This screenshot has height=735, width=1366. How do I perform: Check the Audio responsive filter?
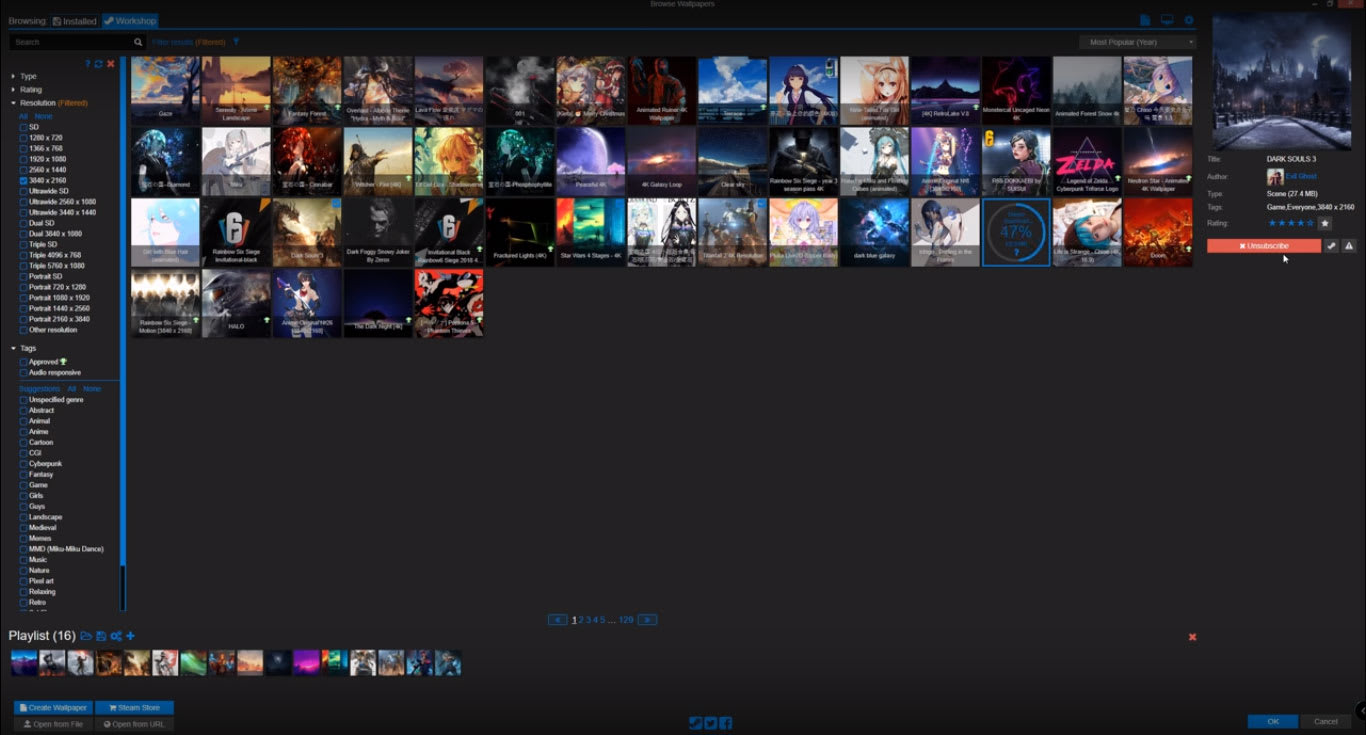pos(23,372)
